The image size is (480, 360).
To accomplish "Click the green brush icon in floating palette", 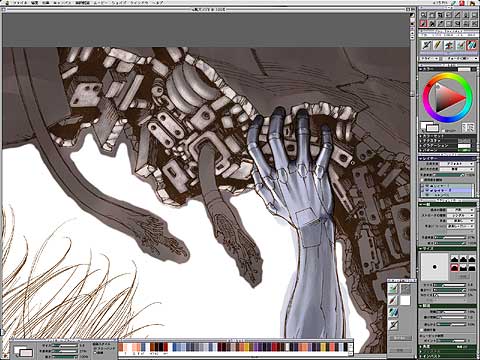I will pyautogui.click(x=393, y=288).
